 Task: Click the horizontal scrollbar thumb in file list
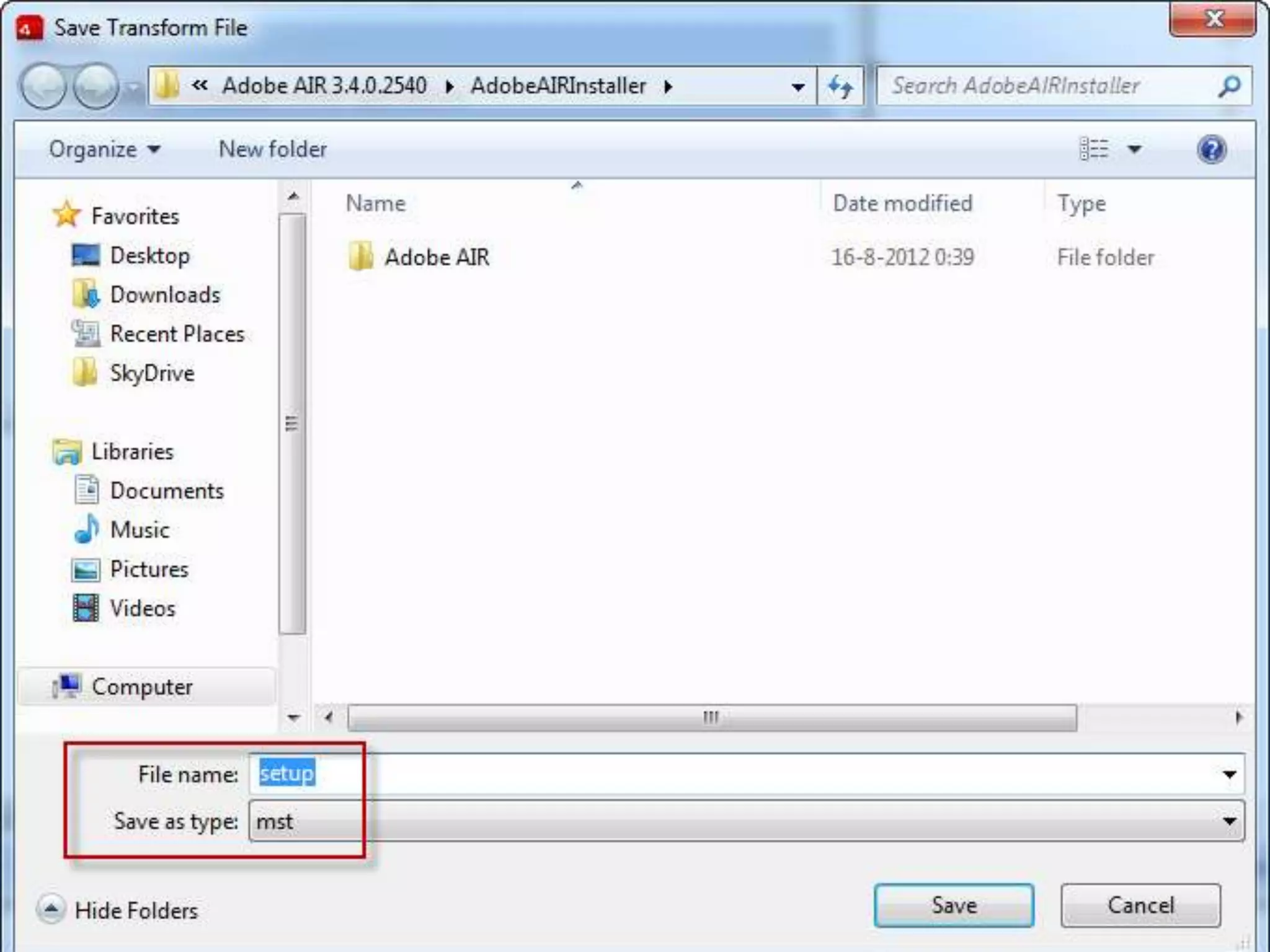click(712, 718)
